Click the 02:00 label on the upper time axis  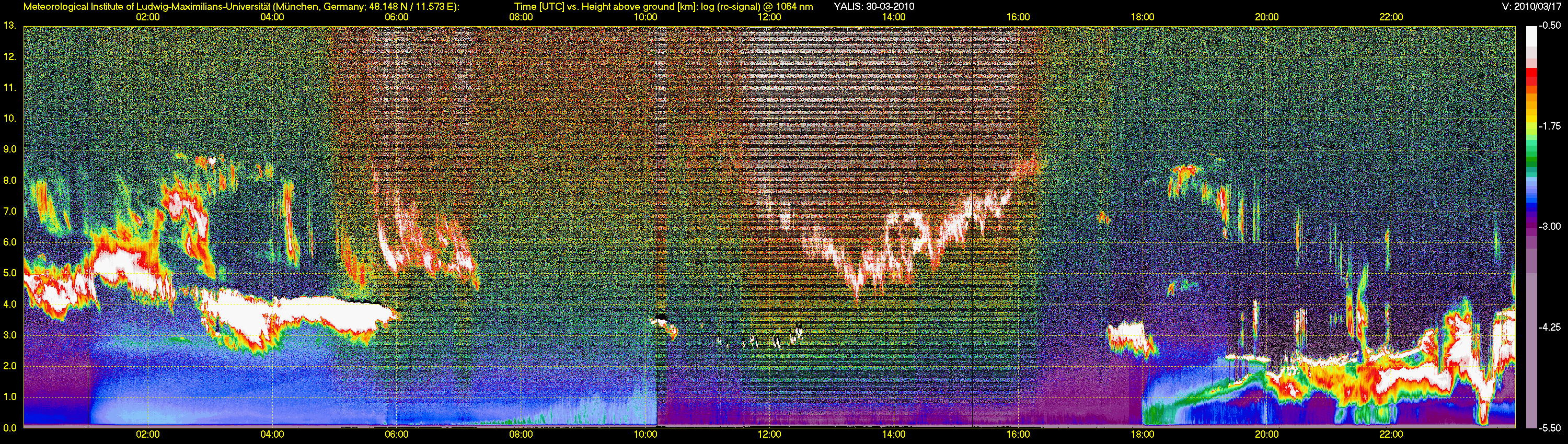[x=148, y=17]
